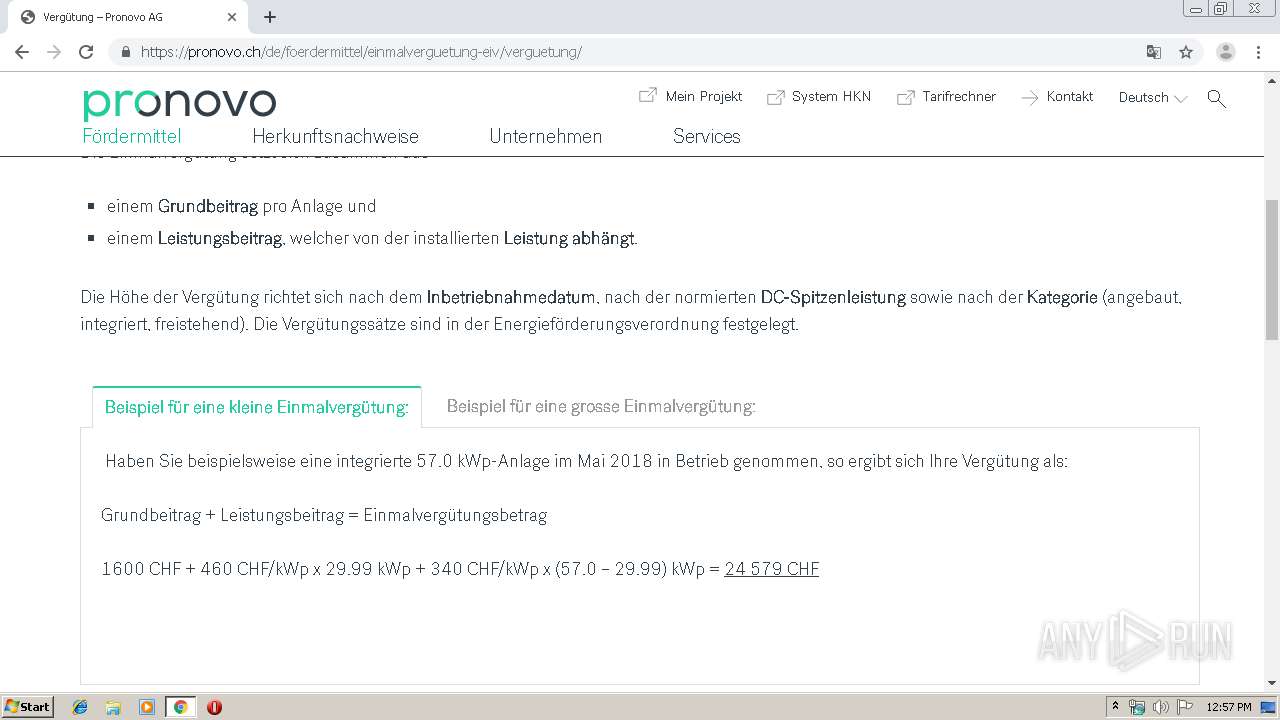Viewport: 1280px width, 720px height.
Task: Go back using the browser back arrow
Action: tap(22, 52)
